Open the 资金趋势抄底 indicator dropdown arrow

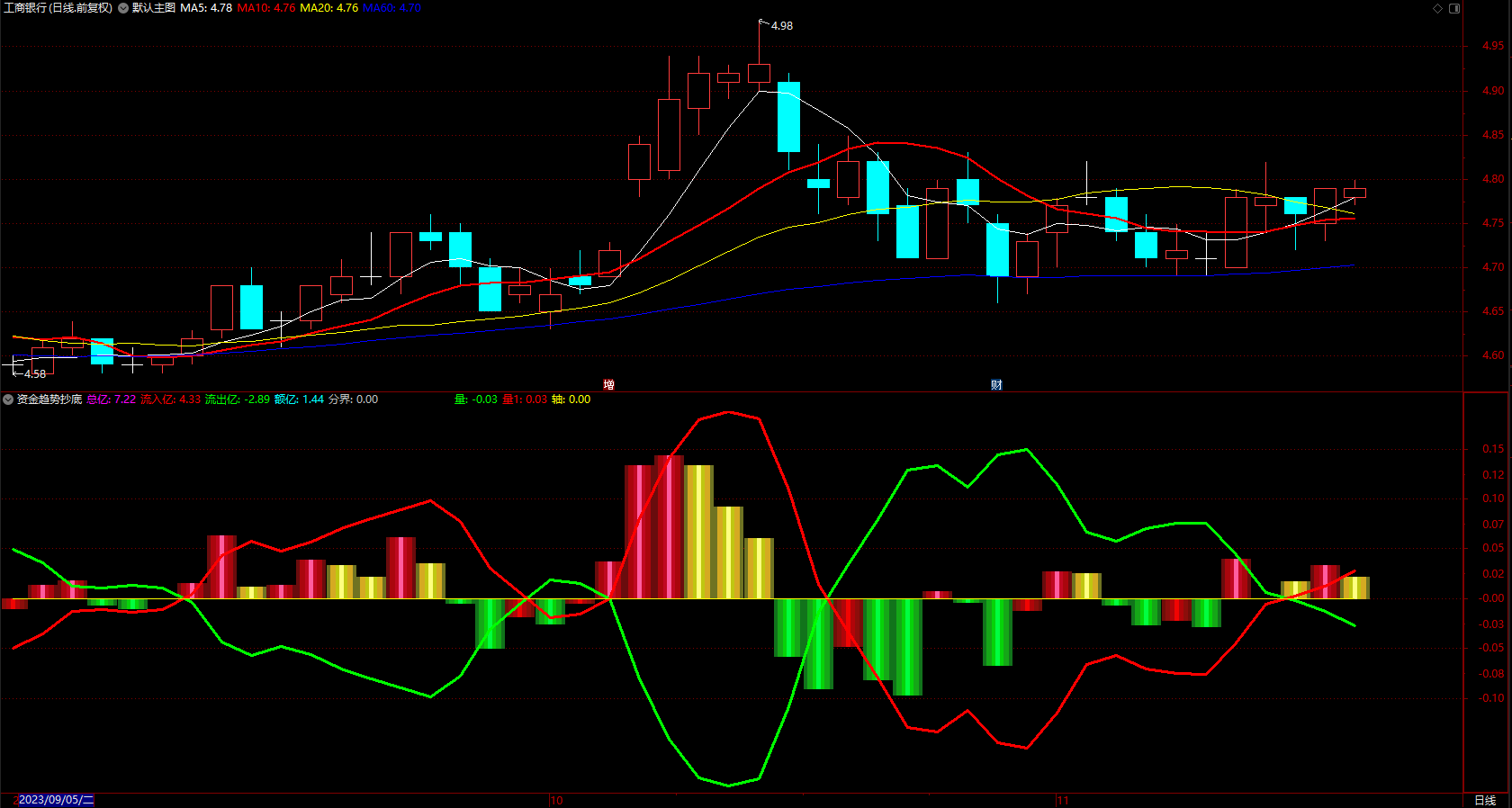(x=8, y=400)
